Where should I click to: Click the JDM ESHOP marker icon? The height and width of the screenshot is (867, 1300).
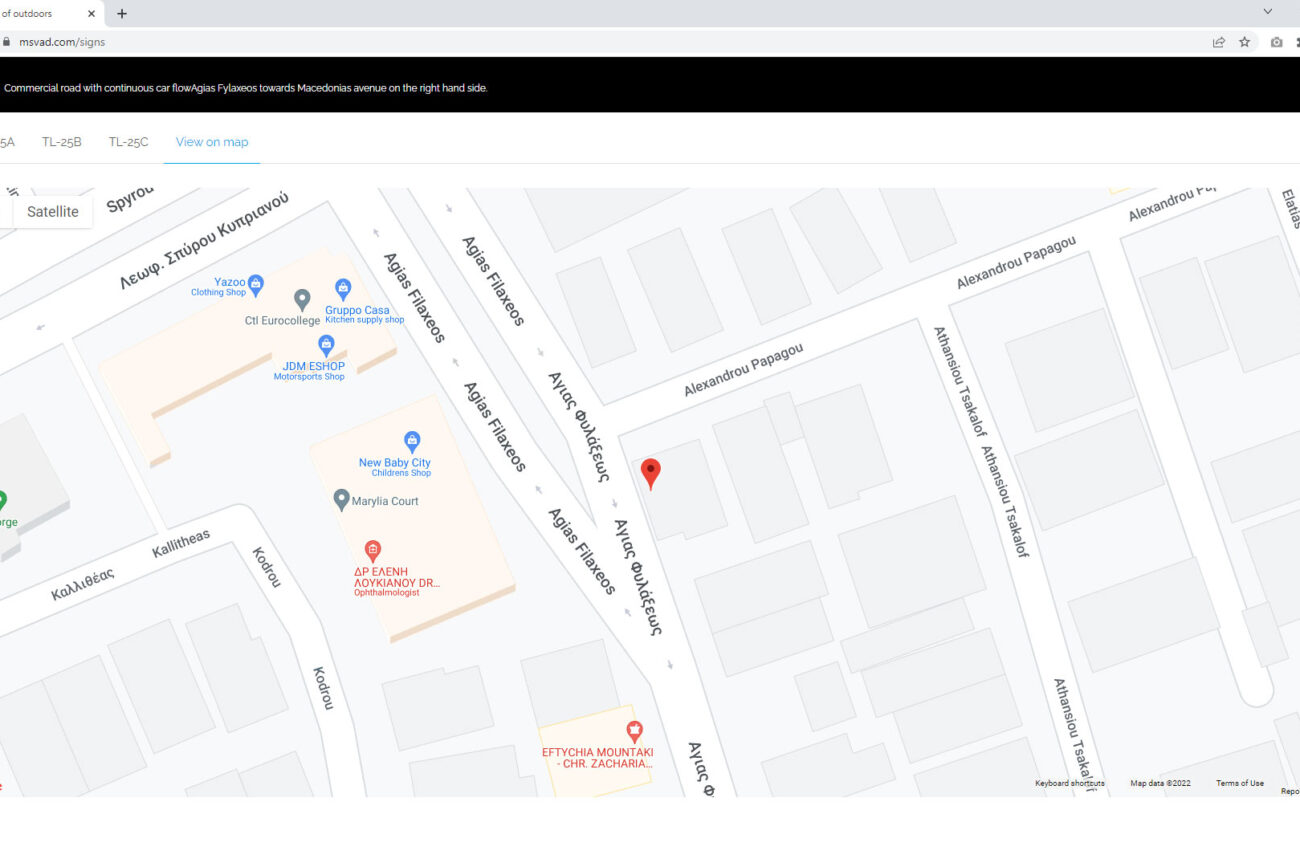point(325,345)
